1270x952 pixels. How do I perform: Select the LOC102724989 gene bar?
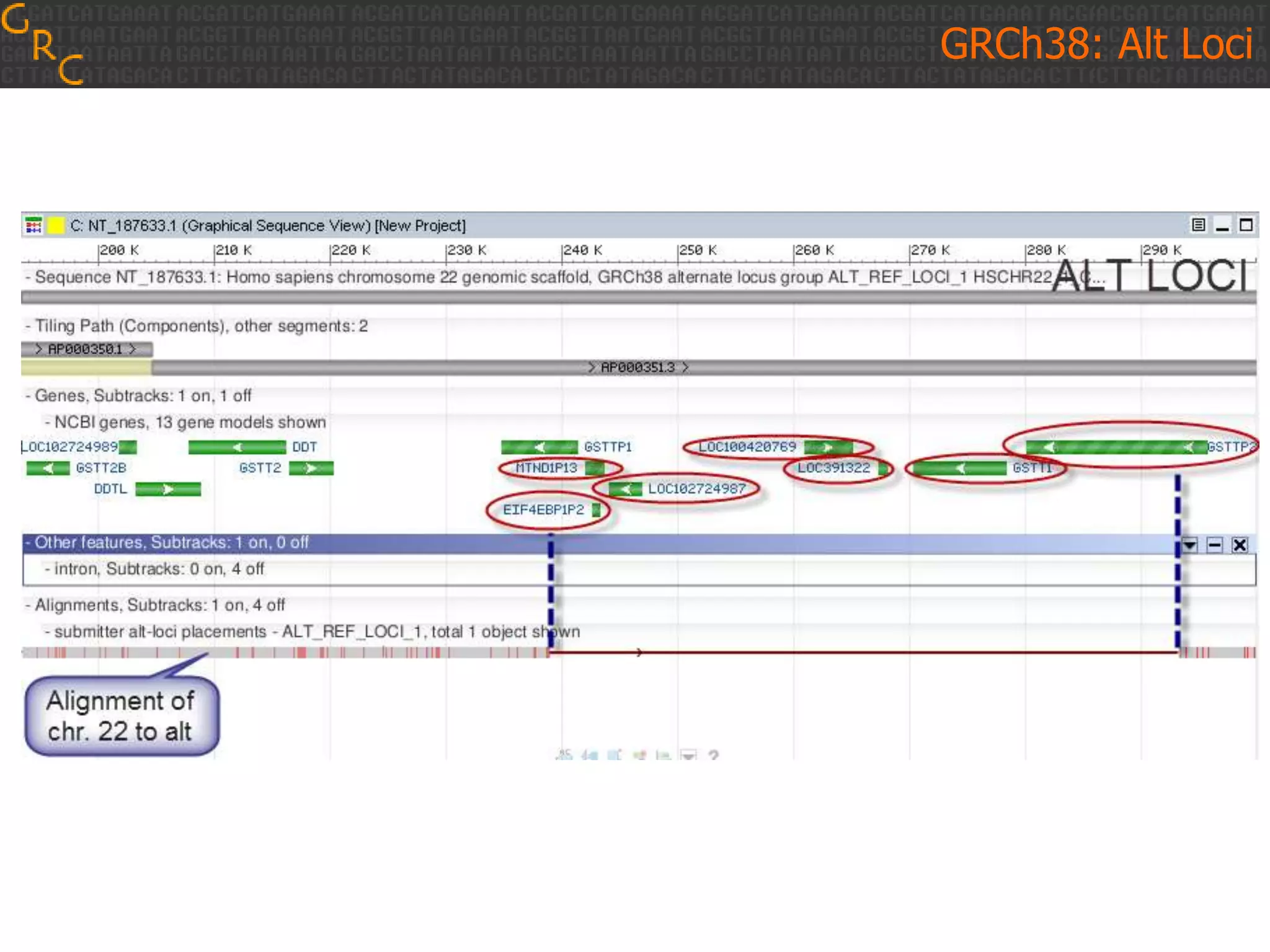tap(128, 447)
